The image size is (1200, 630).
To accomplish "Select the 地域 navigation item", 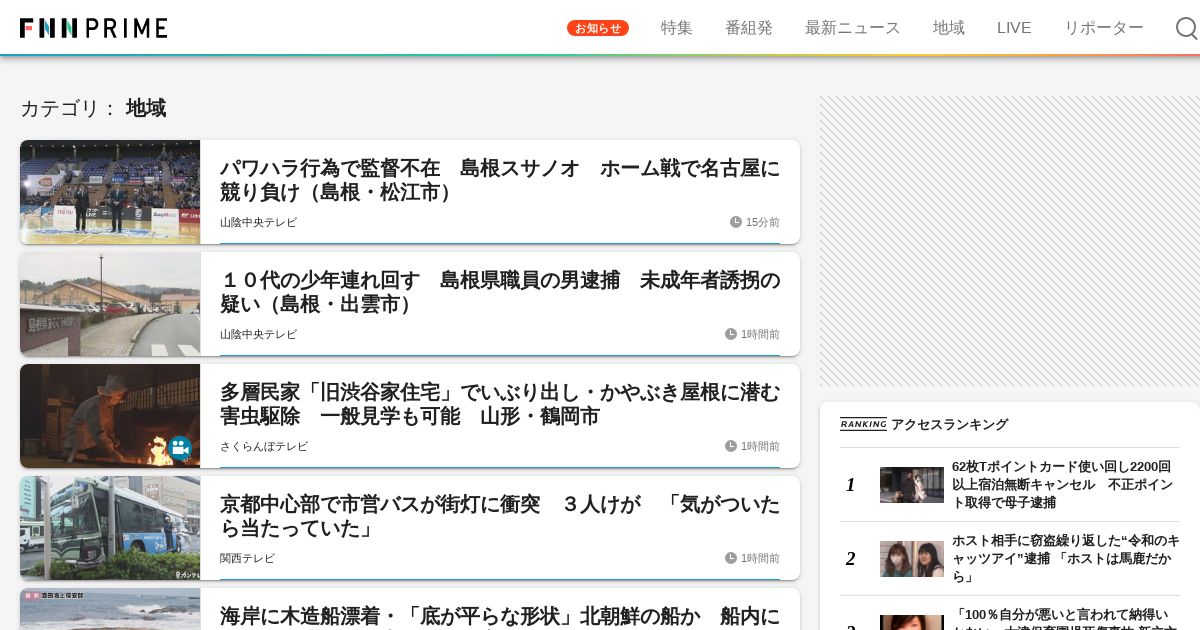I will 949,28.
